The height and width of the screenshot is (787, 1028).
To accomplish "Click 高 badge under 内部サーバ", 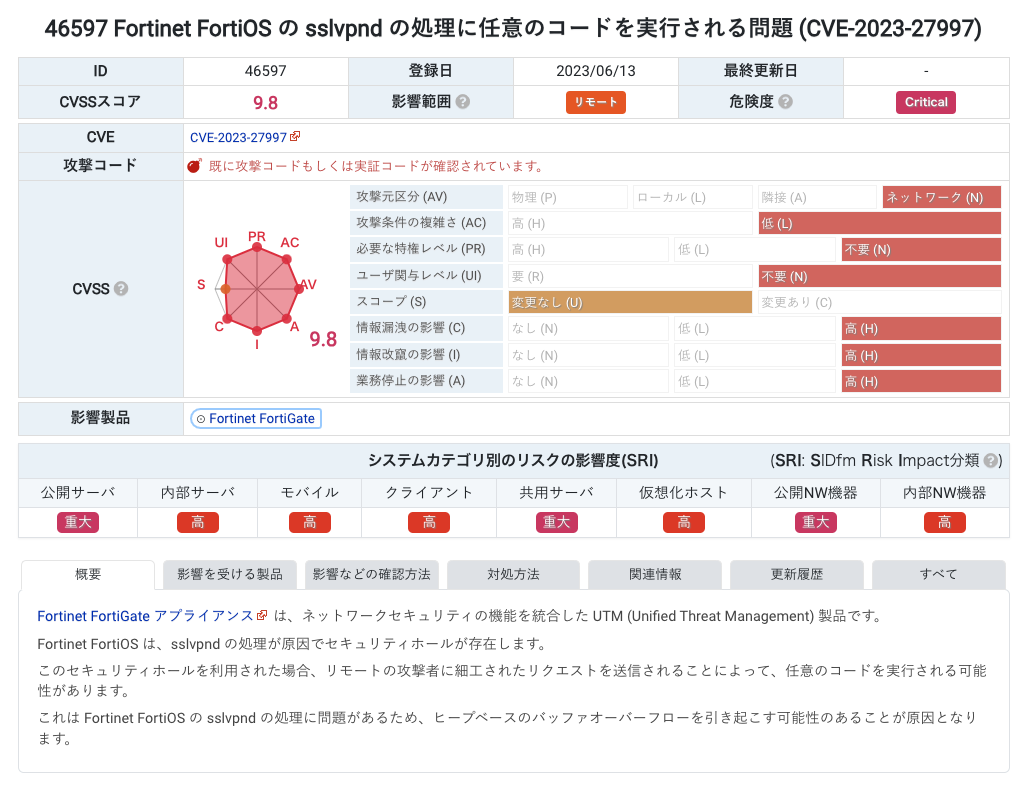I will pyautogui.click(x=197, y=522).
